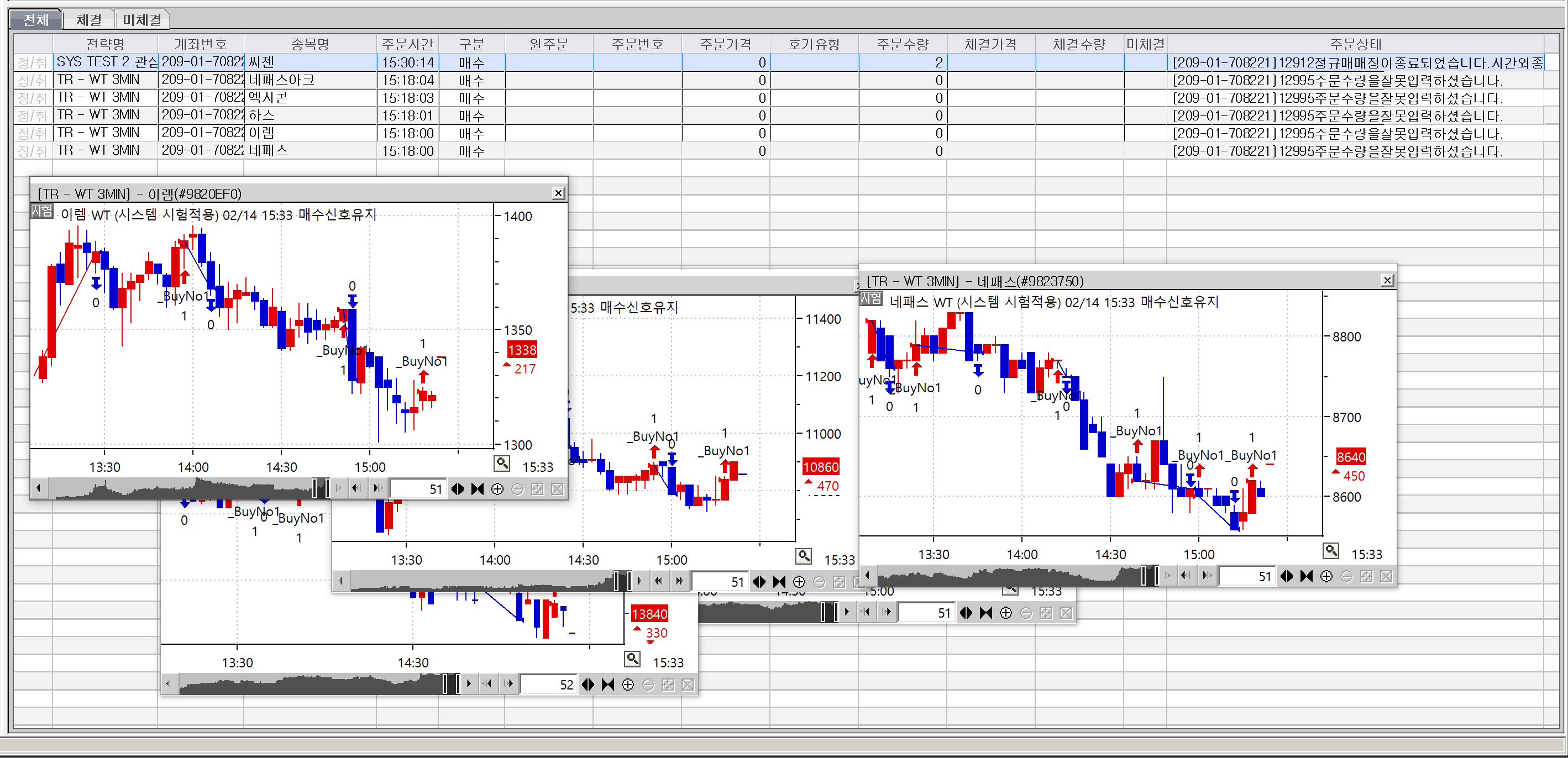Click magnifier icon on 네패스 chart
Screen dimensions: 1568x758
tap(1330, 551)
